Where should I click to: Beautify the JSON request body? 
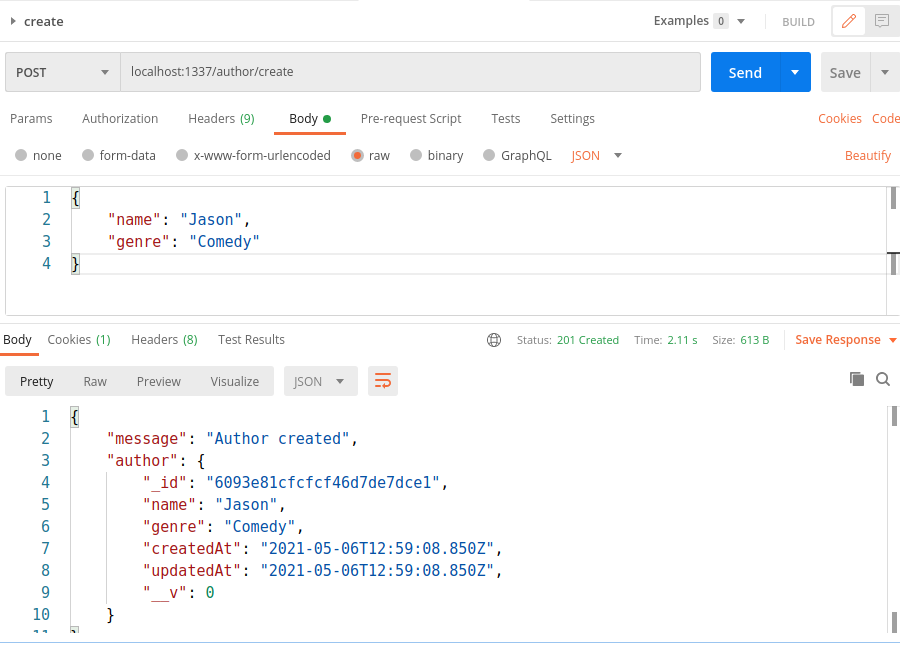click(x=867, y=155)
